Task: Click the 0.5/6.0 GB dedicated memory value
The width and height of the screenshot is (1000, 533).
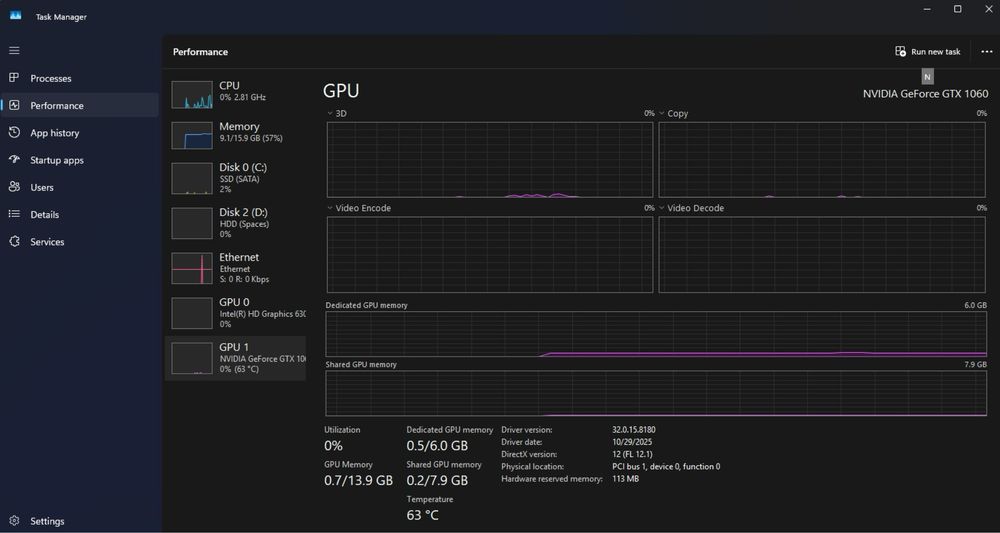Action: tap(438, 445)
